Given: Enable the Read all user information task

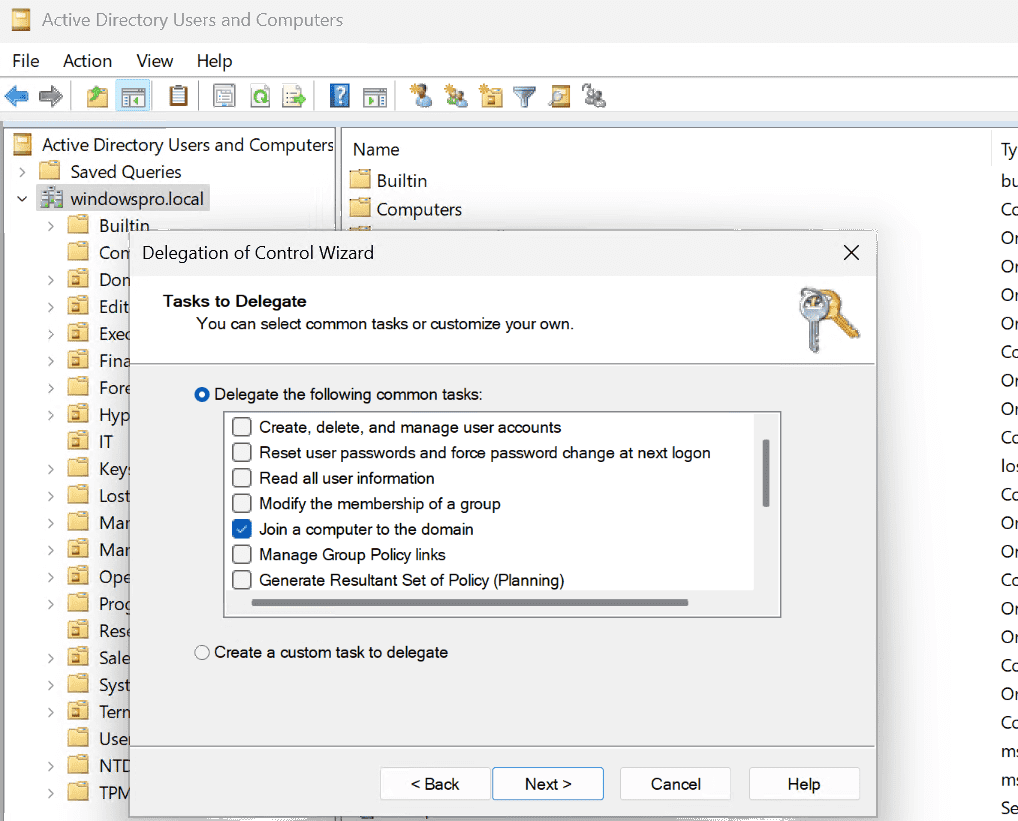Looking at the screenshot, I should [x=240, y=478].
